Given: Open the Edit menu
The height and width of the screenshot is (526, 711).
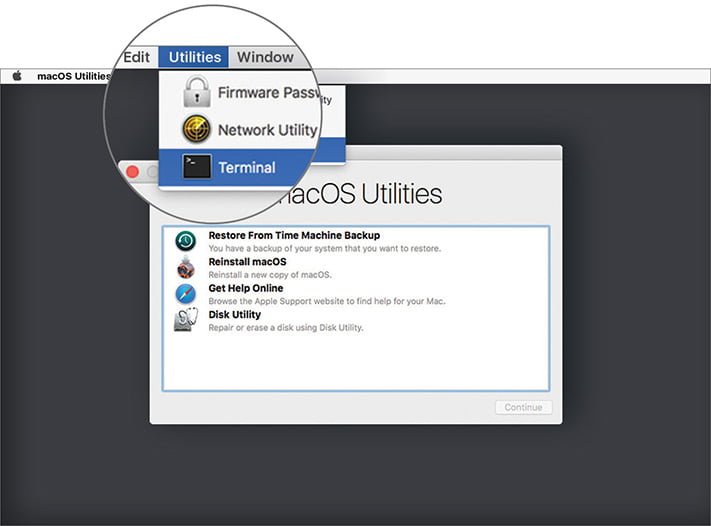Looking at the screenshot, I should [136, 57].
